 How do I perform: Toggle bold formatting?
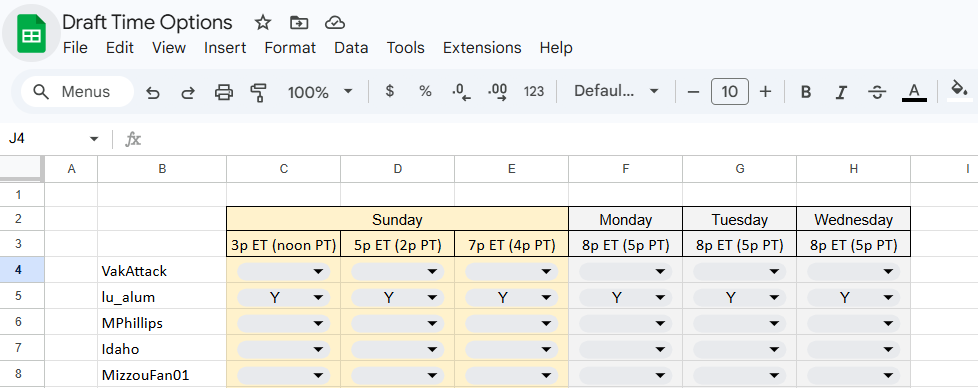tap(805, 92)
